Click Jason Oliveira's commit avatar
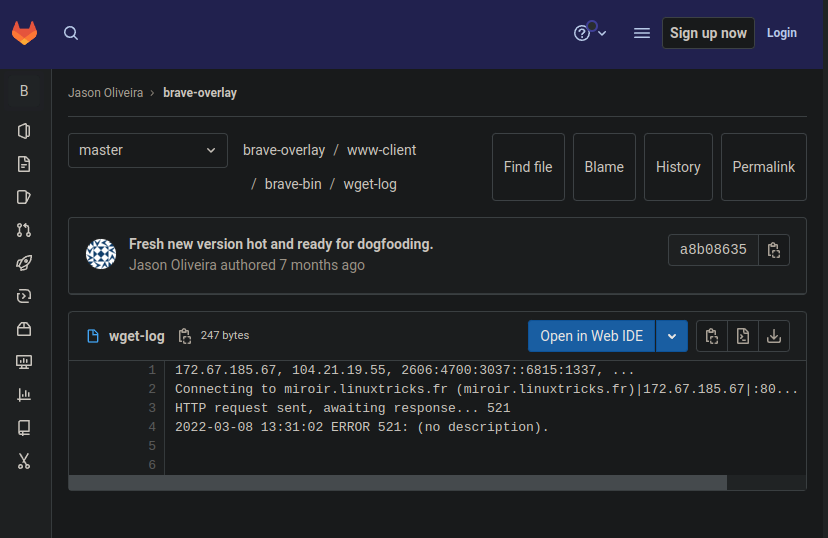 point(101,254)
